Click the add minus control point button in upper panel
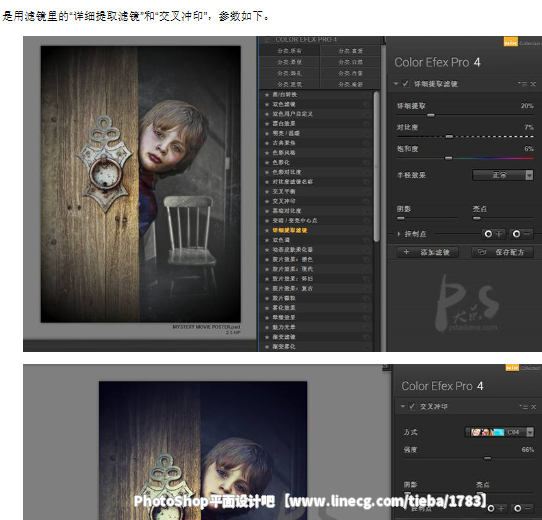Image resolution: width=542 pixels, height=520 pixels. click(521, 234)
